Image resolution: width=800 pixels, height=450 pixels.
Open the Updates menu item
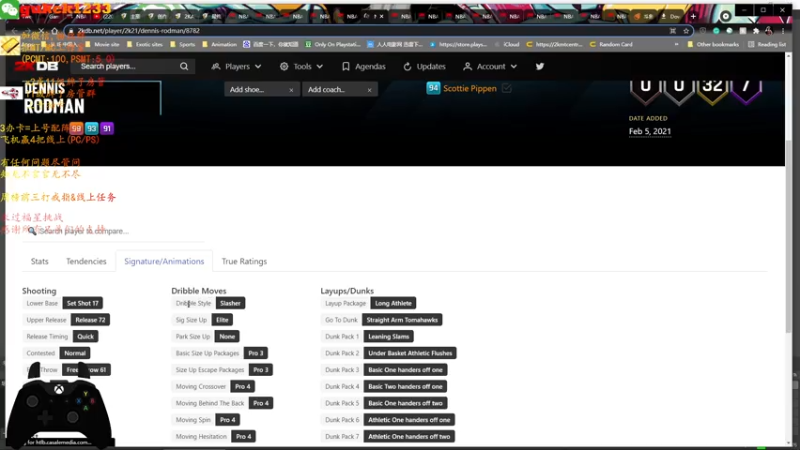pyautogui.click(x=424, y=66)
